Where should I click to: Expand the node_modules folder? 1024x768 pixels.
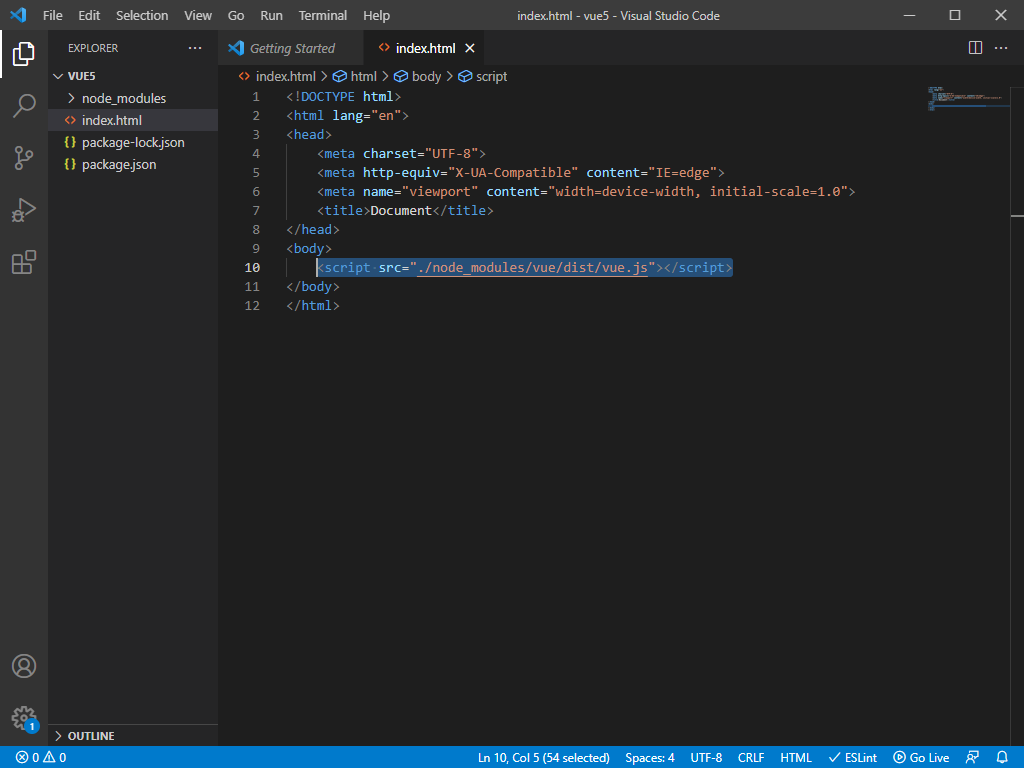click(x=124, y=98)
